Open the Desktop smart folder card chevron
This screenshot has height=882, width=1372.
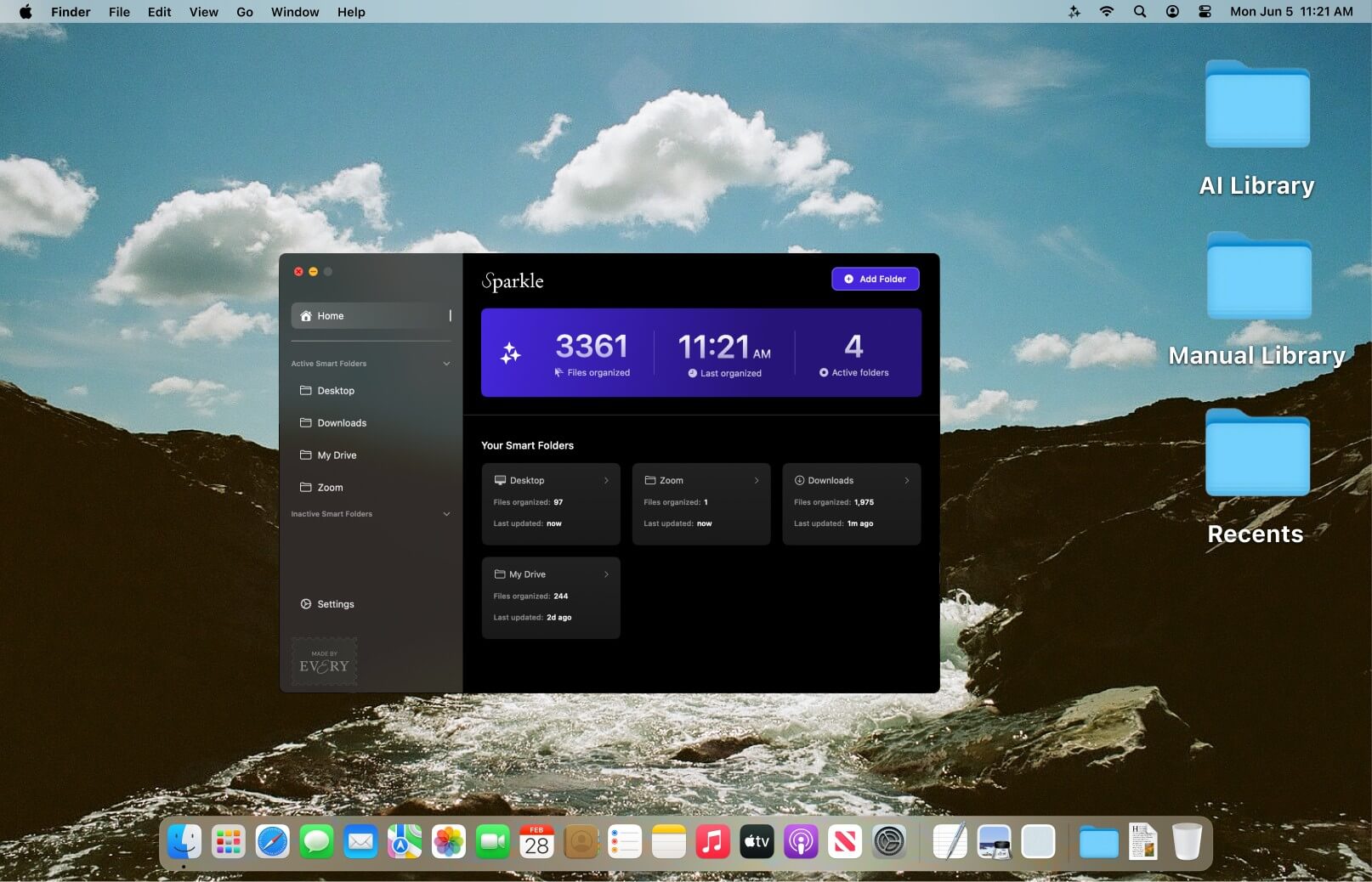[606, 481]
